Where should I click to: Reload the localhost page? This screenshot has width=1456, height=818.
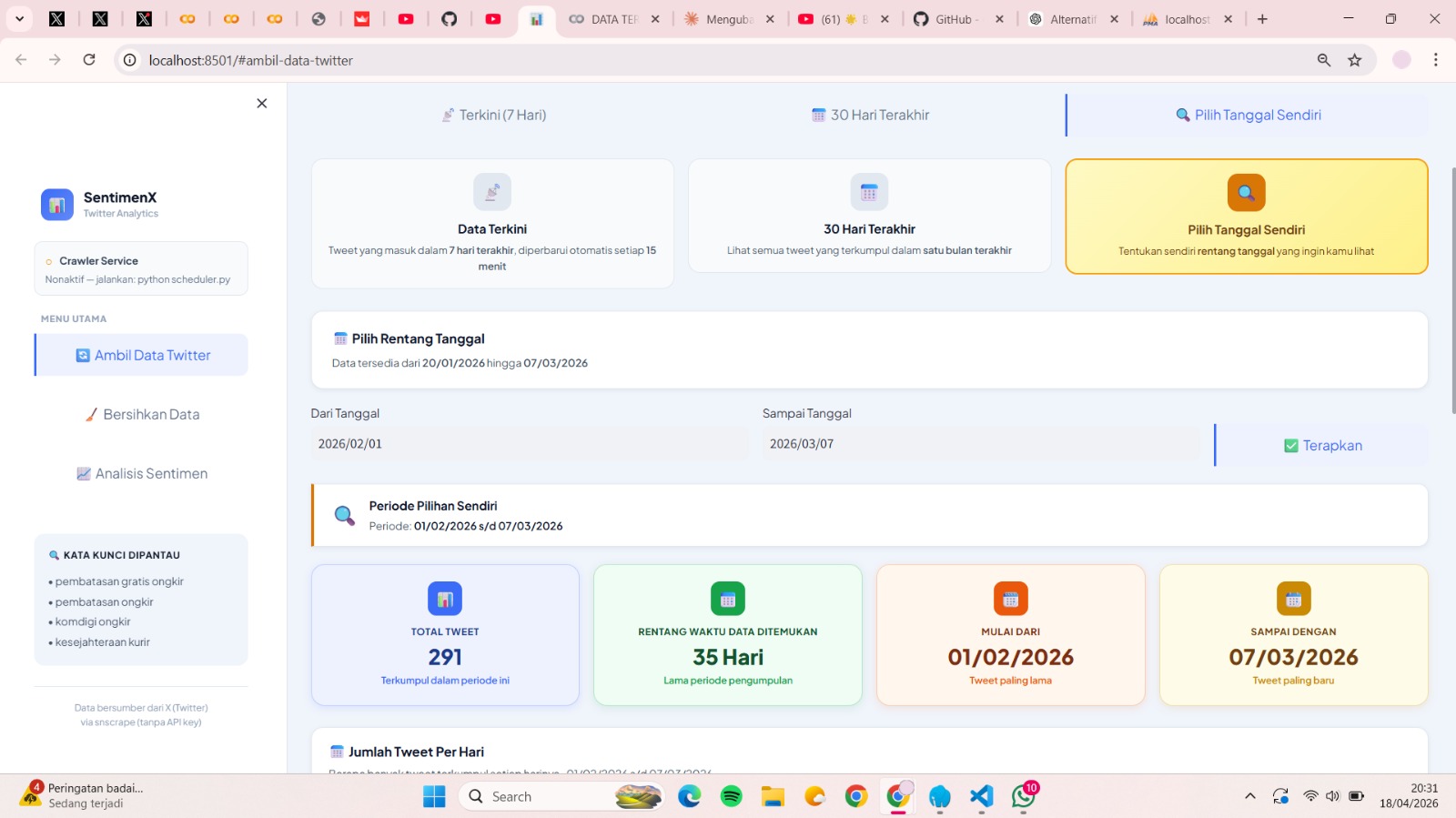[x=89, y=60]
